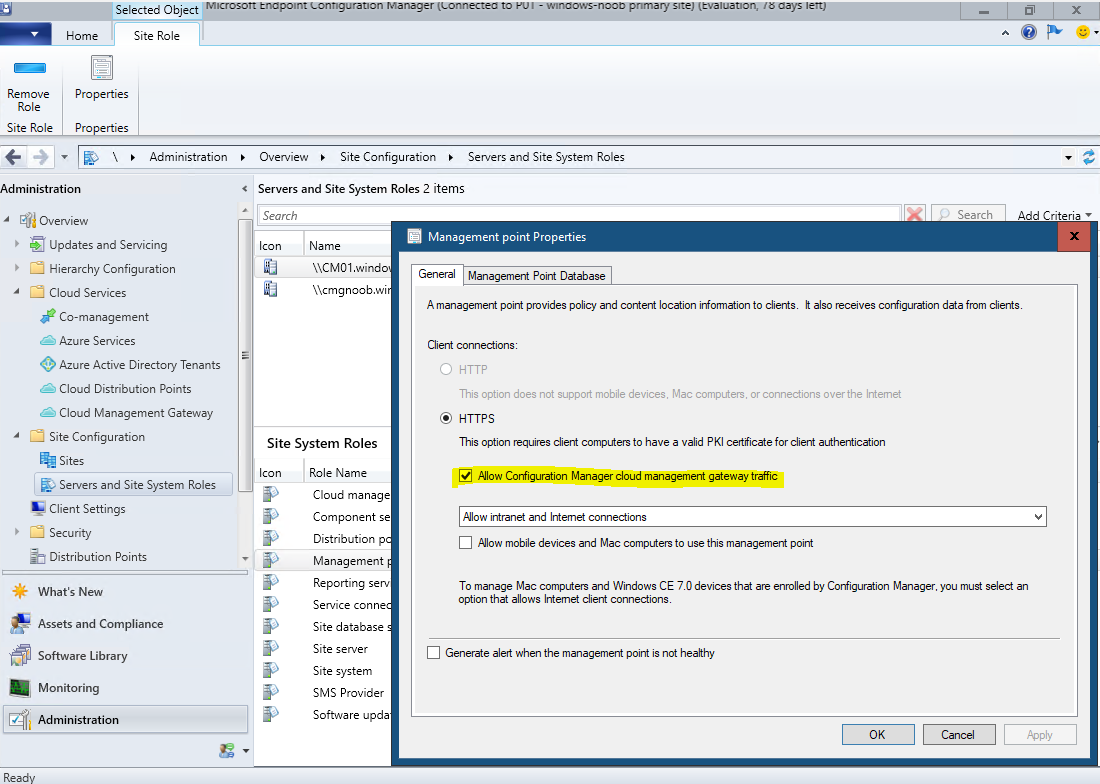Open help with the question mark icon

(x=1028, y=32)
